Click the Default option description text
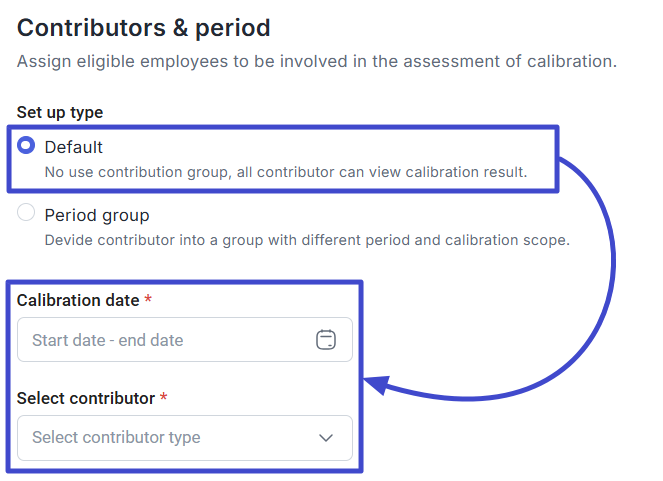Screen dimensions: 663x481 286,172
